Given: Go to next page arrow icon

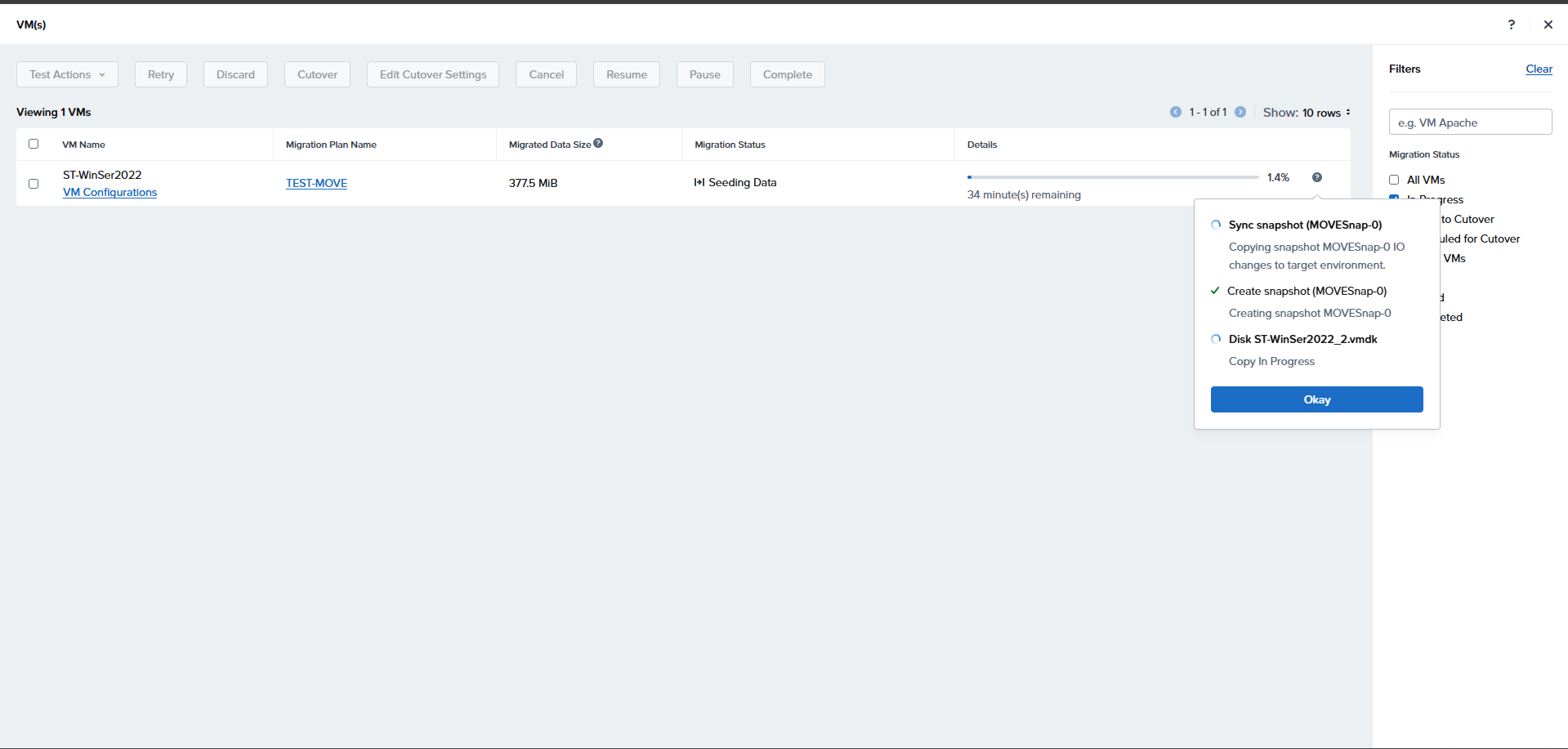Looking at the screenshot, I should [x=1240, y=112].
